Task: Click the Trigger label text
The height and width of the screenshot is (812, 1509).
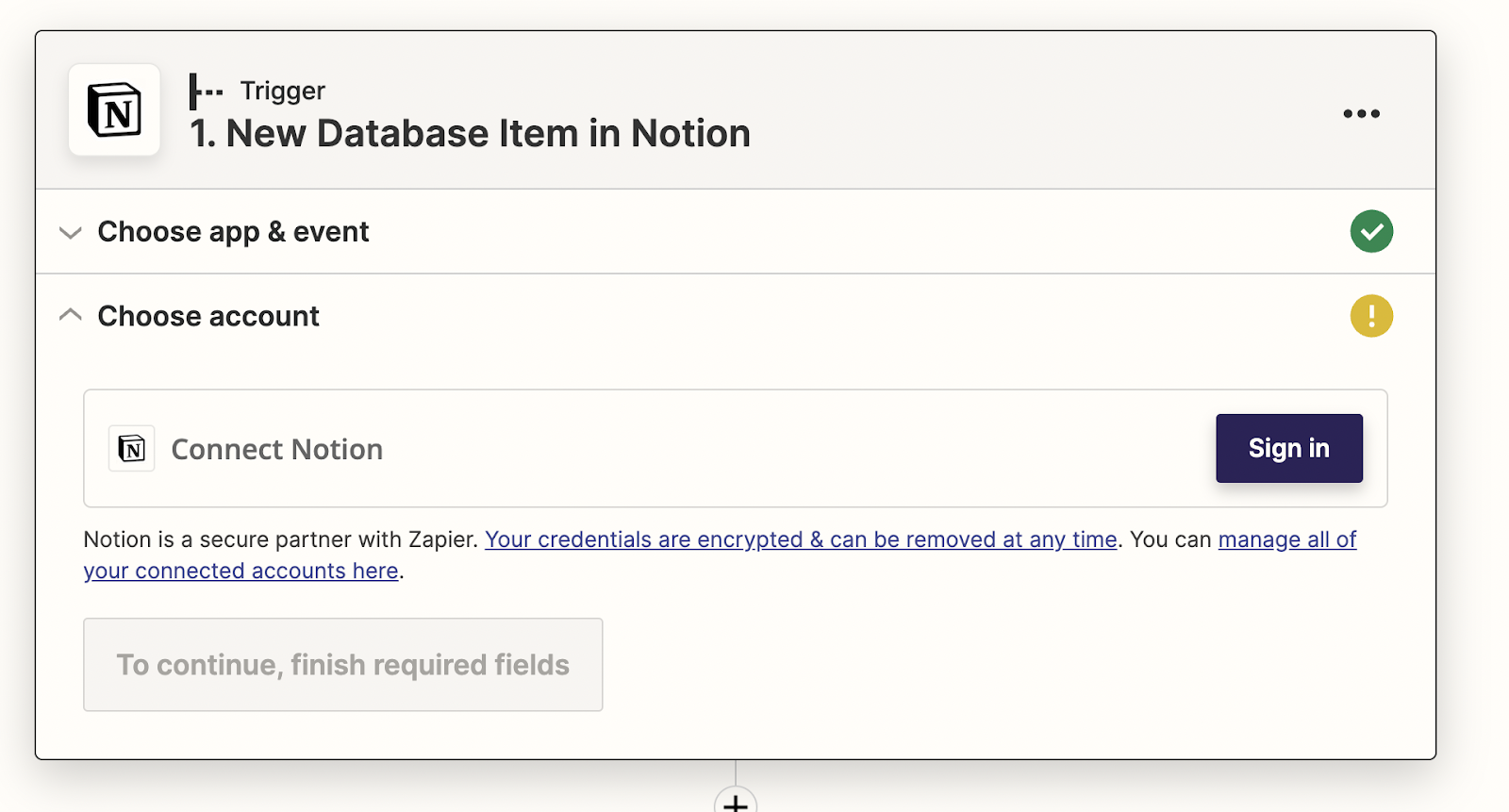Action: 282,91
